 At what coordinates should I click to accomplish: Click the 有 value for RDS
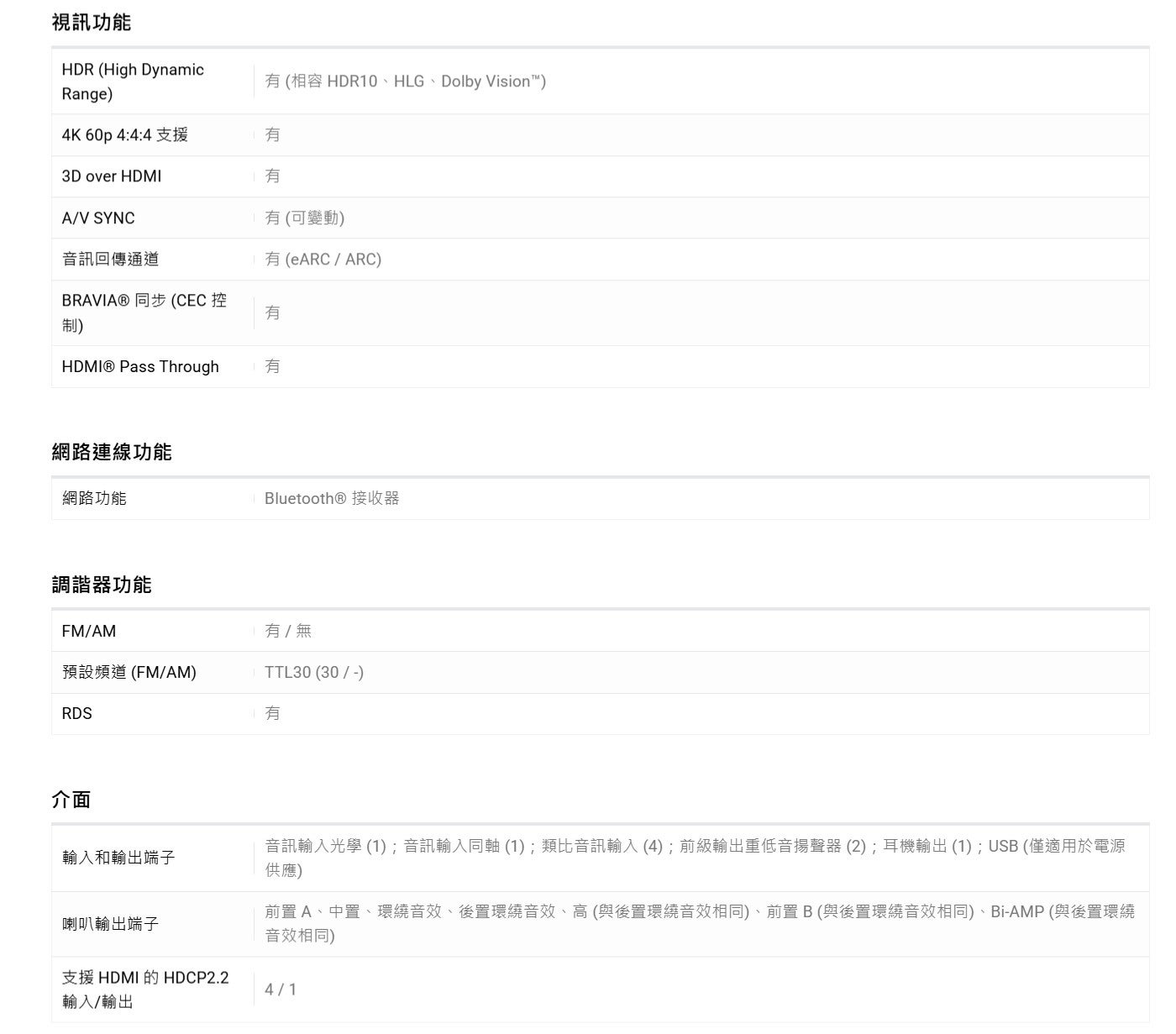272,713
